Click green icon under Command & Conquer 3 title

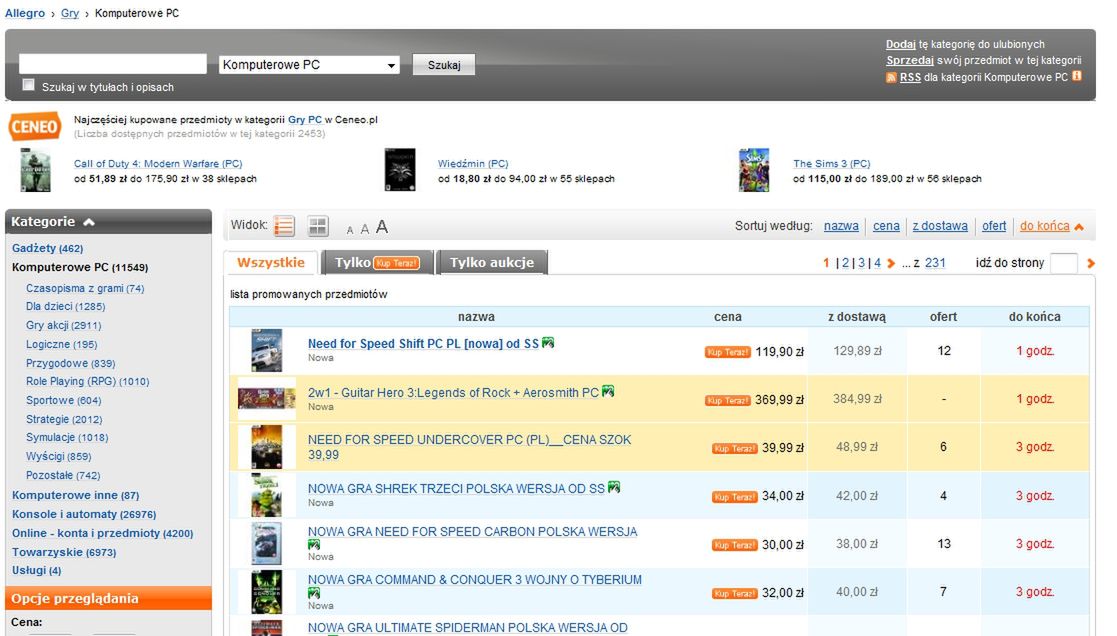click(313, 593)
